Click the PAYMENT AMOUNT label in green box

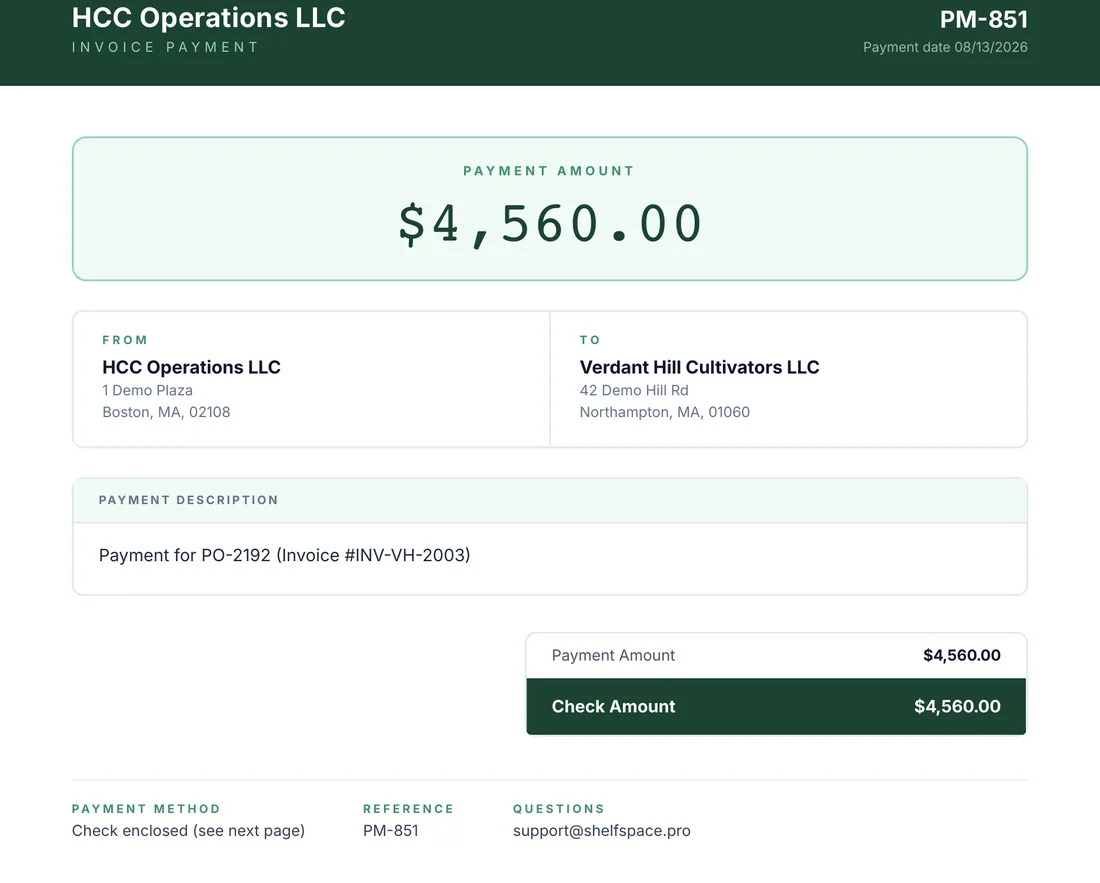(549, 170)
